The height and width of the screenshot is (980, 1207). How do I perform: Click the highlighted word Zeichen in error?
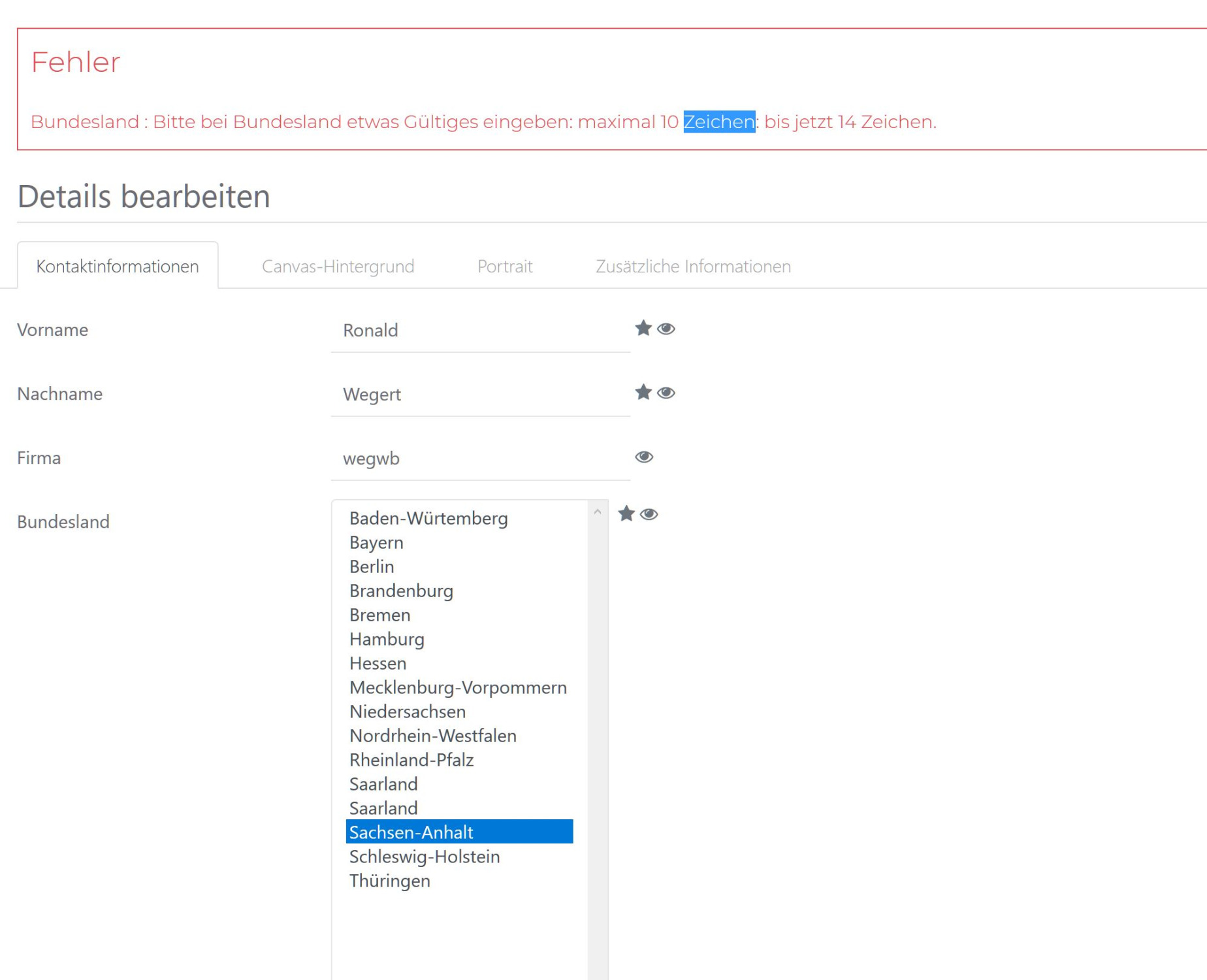[x=719, y=122]
